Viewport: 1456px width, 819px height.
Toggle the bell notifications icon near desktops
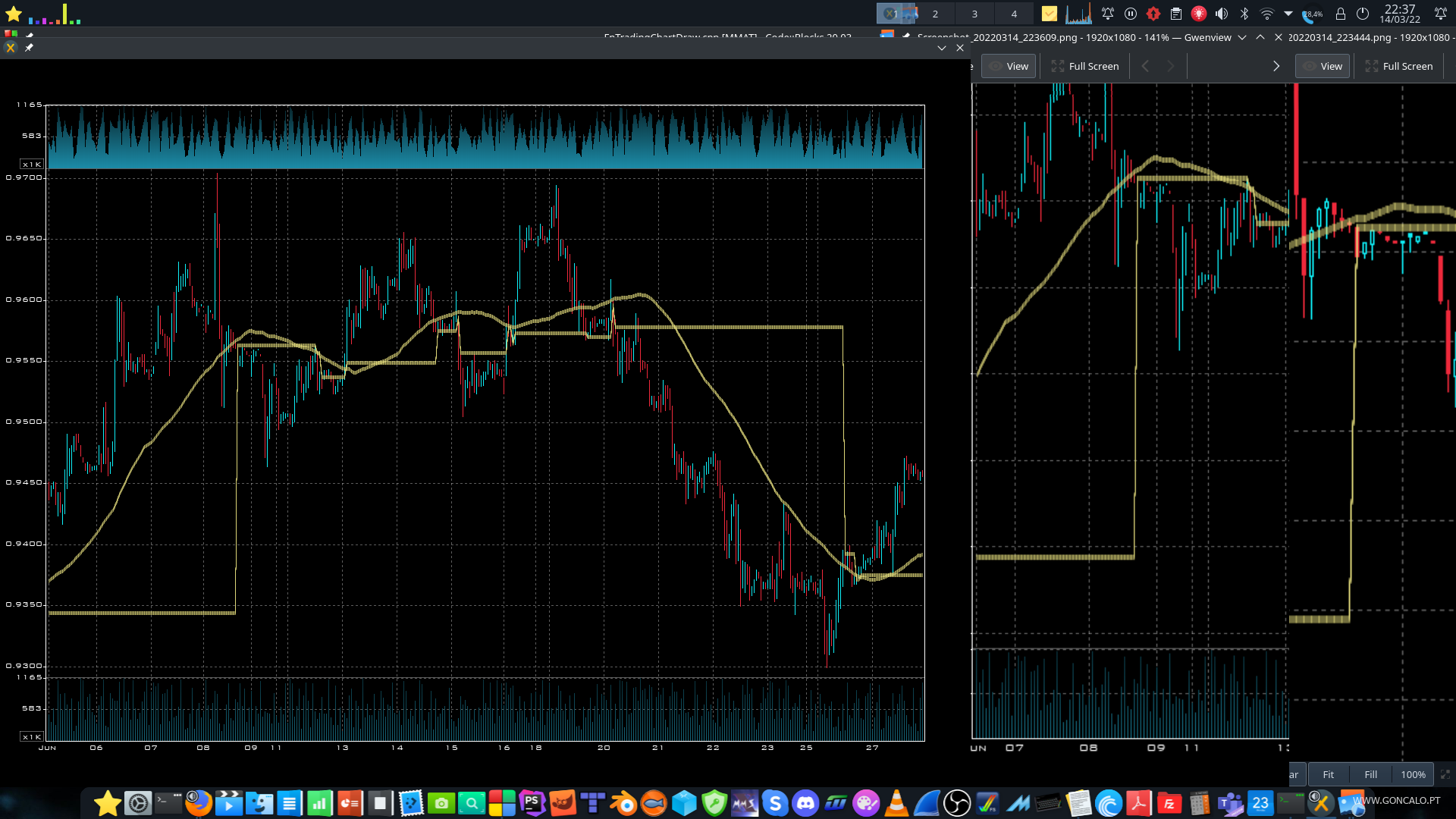[x=1108, y=14]
